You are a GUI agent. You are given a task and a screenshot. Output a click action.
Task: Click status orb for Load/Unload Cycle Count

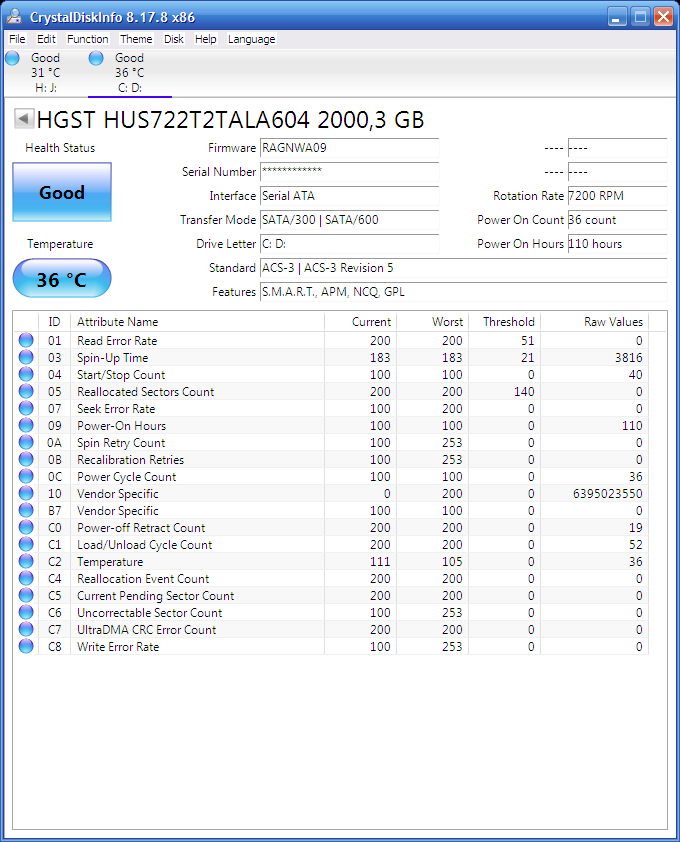pyautogui.click(x=26, y=544)
